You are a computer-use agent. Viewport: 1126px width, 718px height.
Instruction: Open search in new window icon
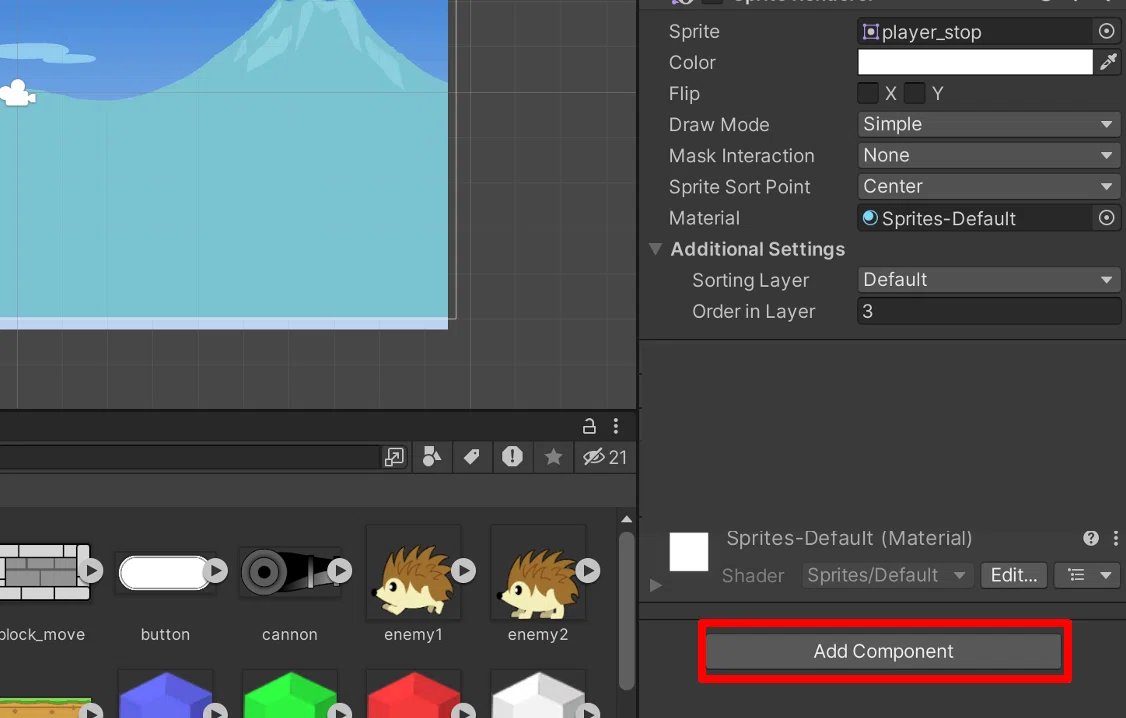tap(394, 457)
